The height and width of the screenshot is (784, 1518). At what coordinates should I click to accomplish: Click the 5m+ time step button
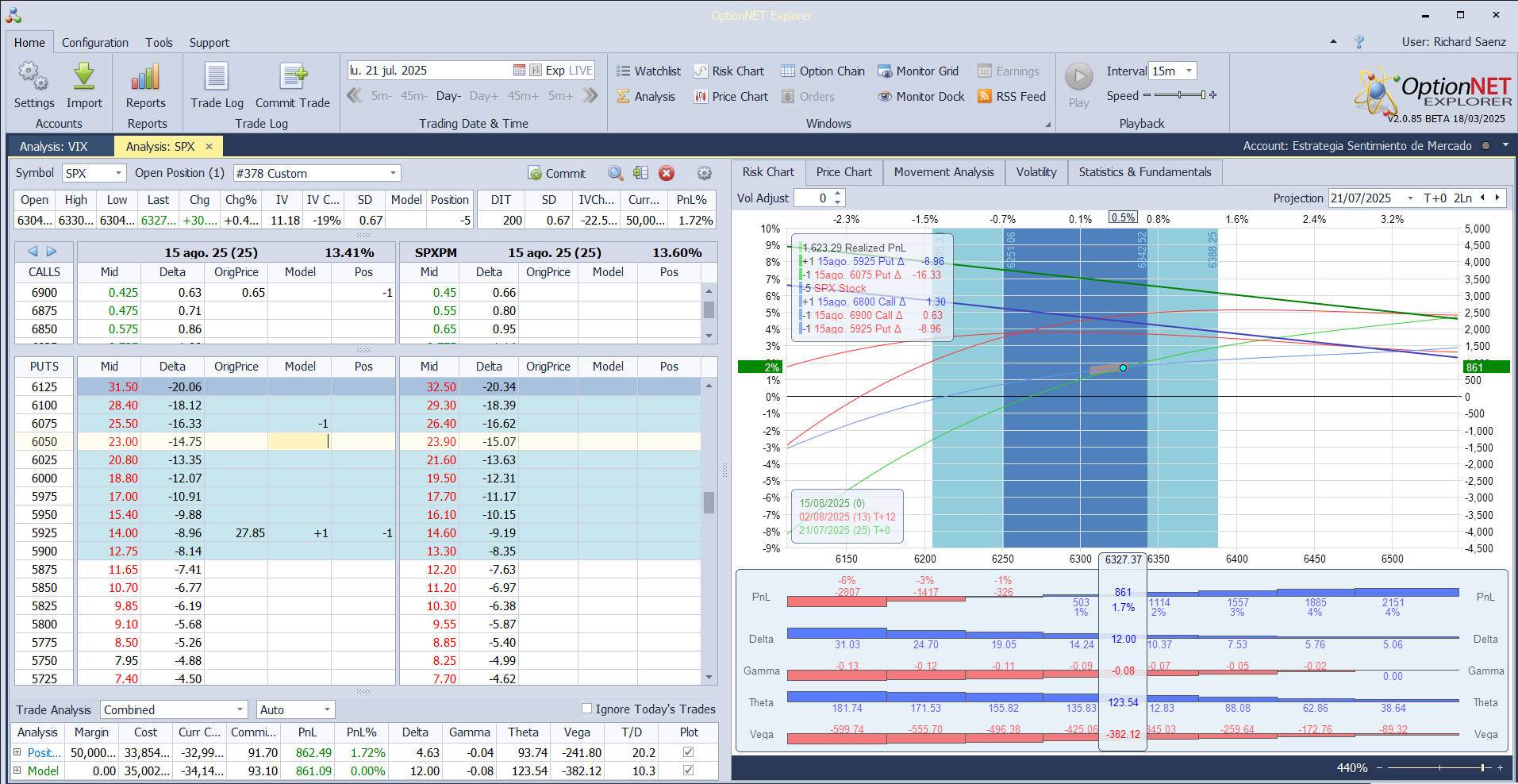point(560,96)
